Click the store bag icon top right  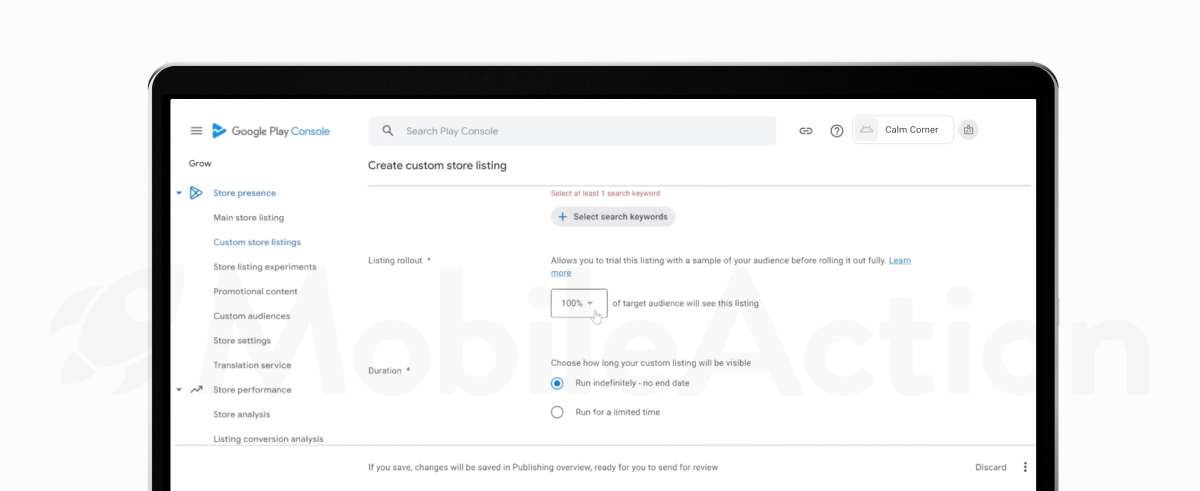click(967, 130)
